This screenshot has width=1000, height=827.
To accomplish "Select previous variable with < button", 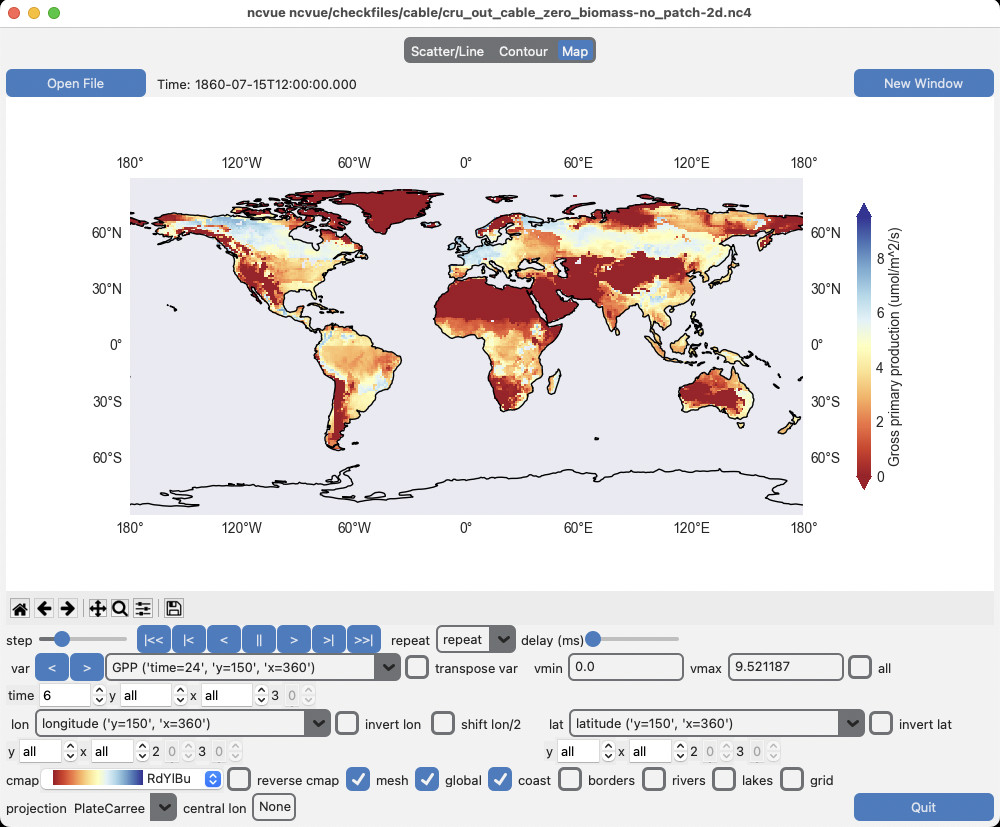I will pyautogui.click(x=52, y=668).
